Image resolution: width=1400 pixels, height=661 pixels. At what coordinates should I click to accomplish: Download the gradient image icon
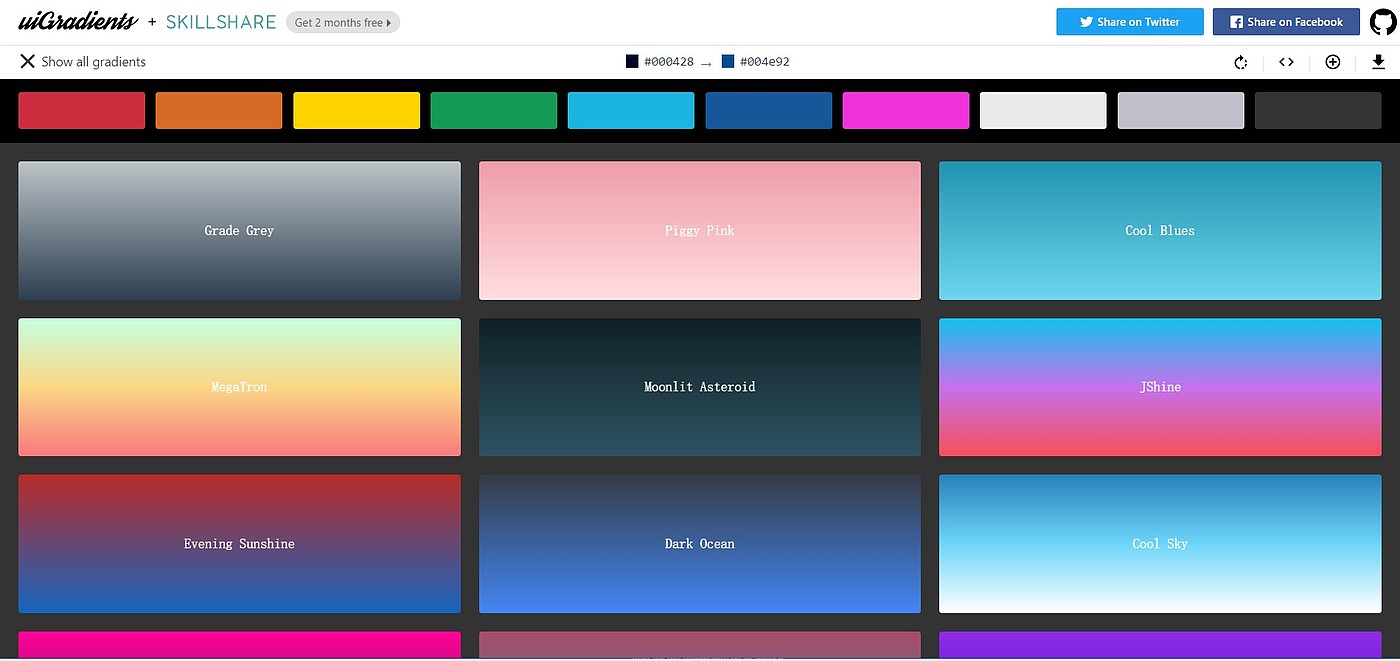tap(1378, 62)
